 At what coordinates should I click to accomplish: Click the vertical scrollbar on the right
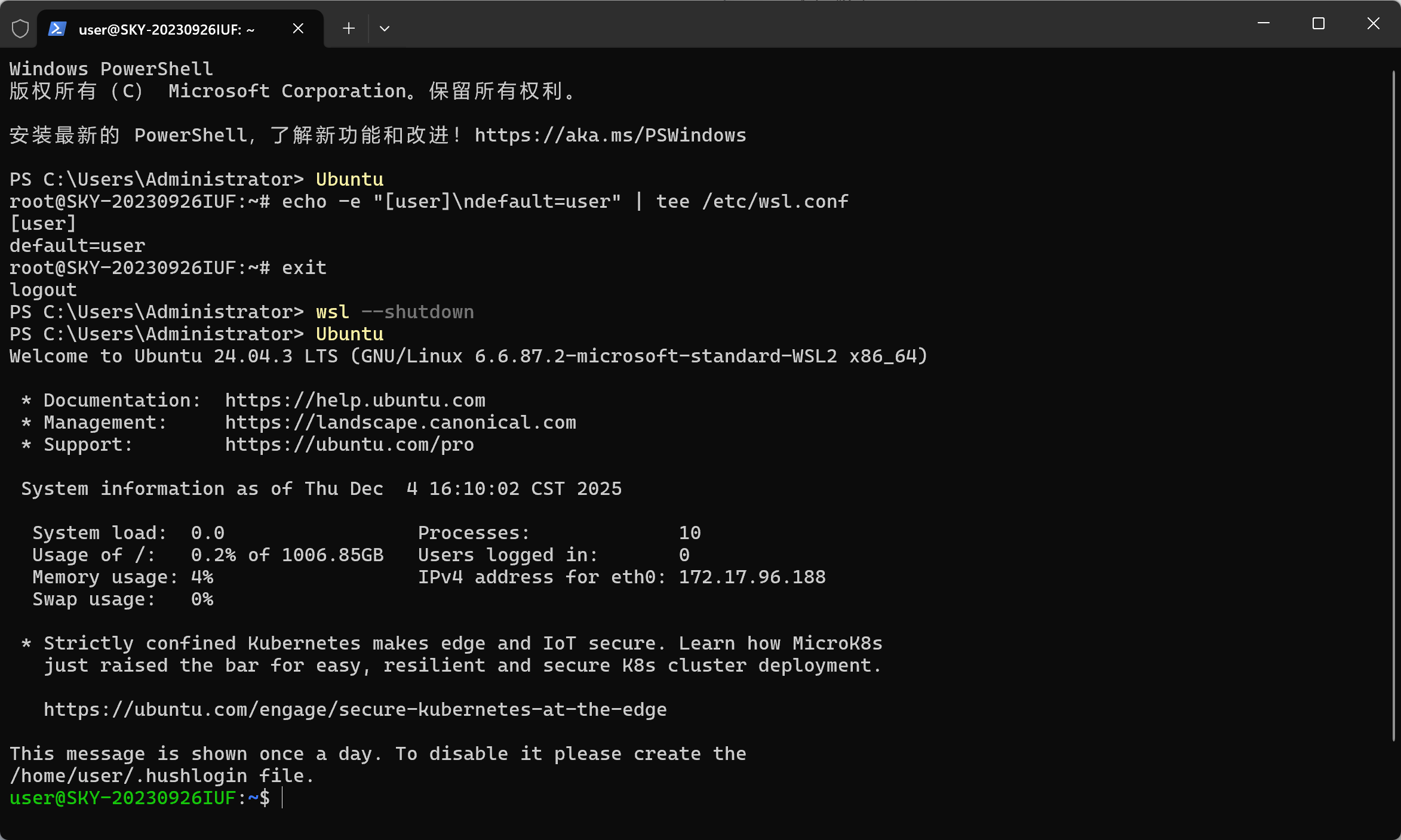click(x=1393, y=406)
